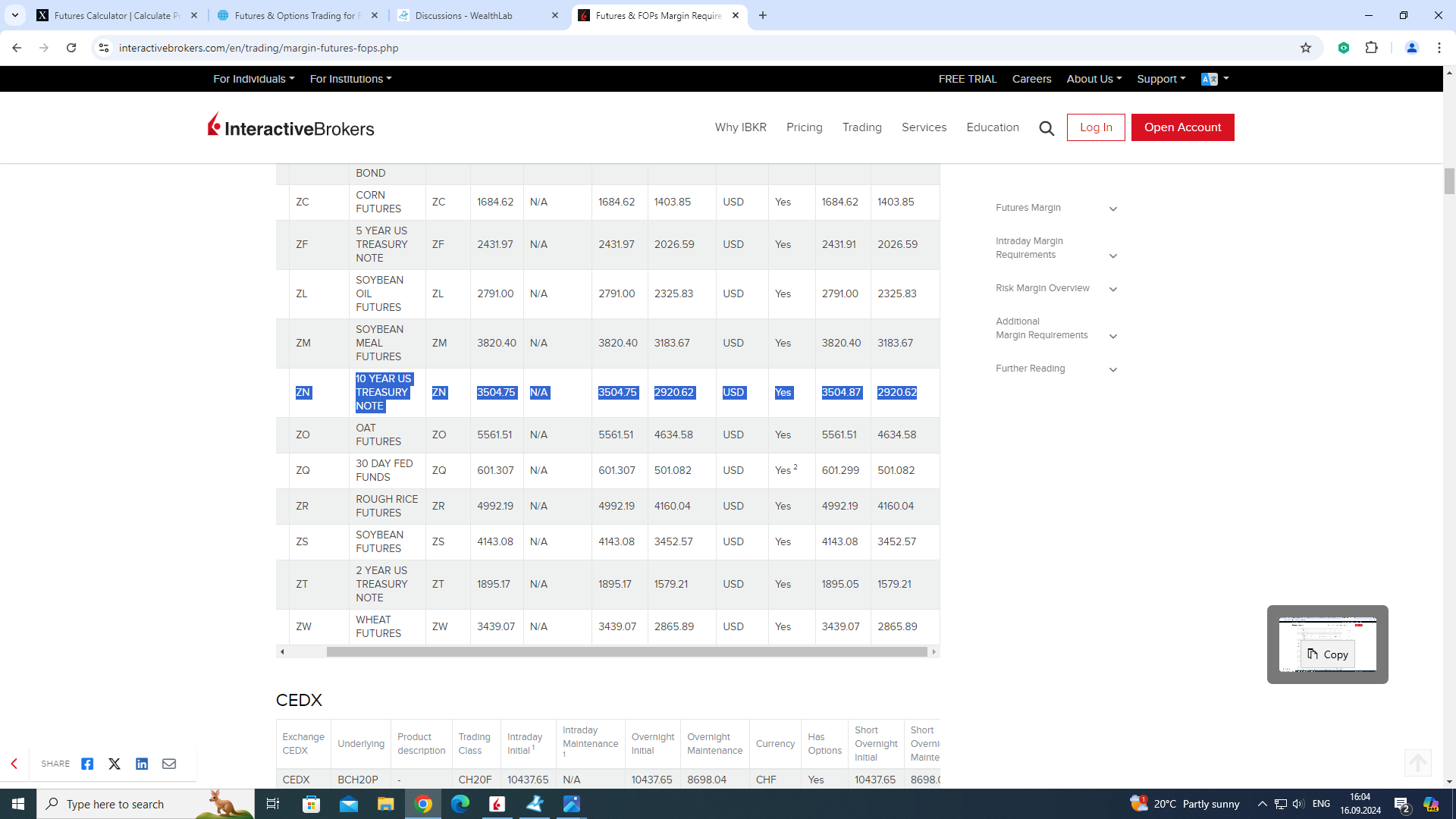
Task: Click the site search magnifier icon
Action: coord(1046,128)
